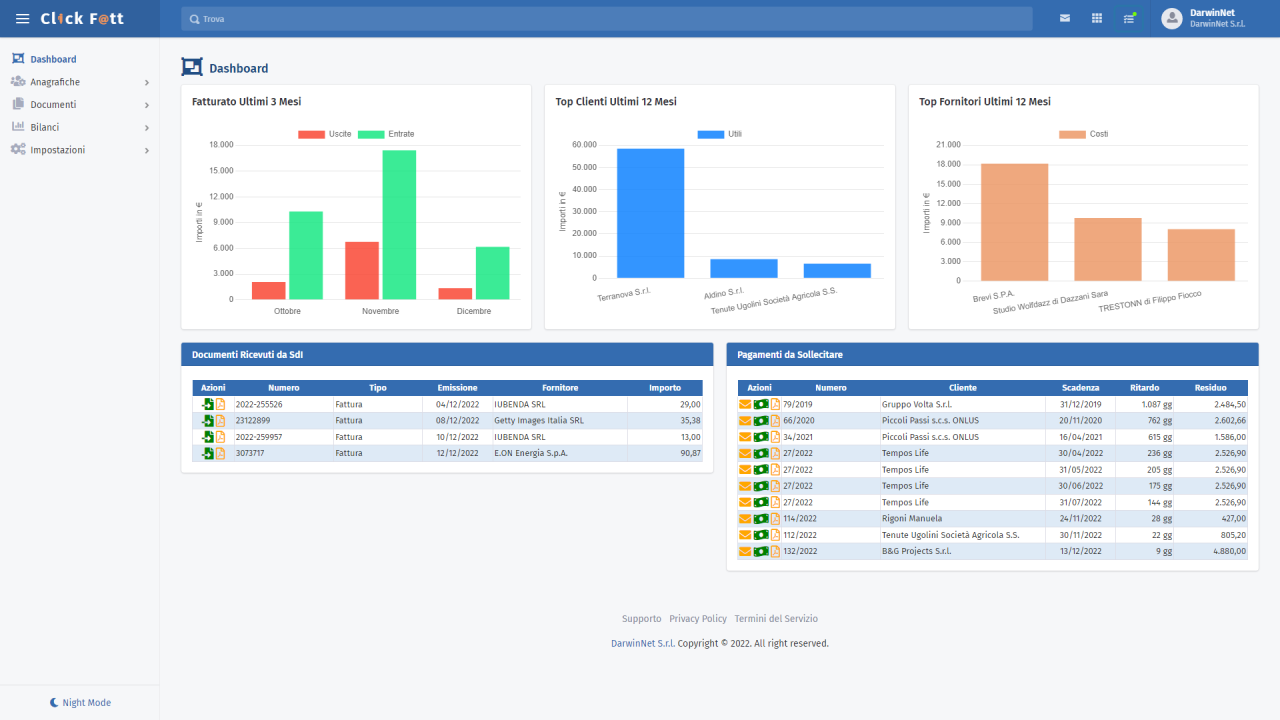Sort payments table by Ritardo header
This screenshot has width=1280, height=720.
click(1145, 388)
